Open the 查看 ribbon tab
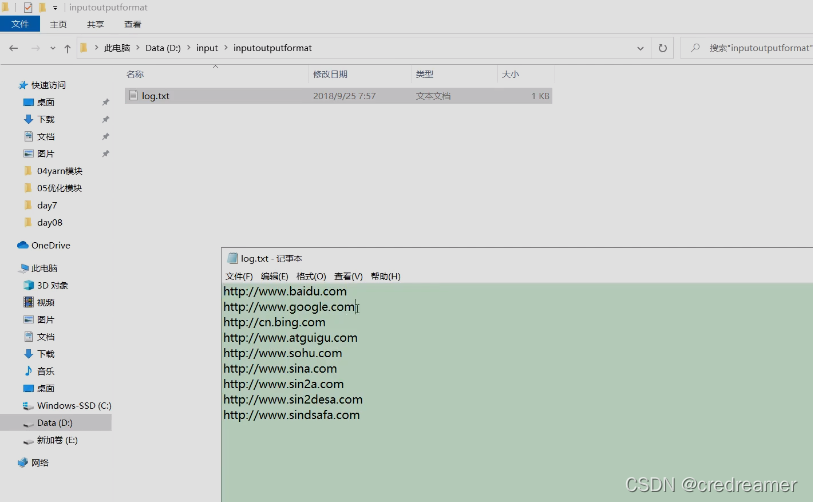 [x=133, y=24]
